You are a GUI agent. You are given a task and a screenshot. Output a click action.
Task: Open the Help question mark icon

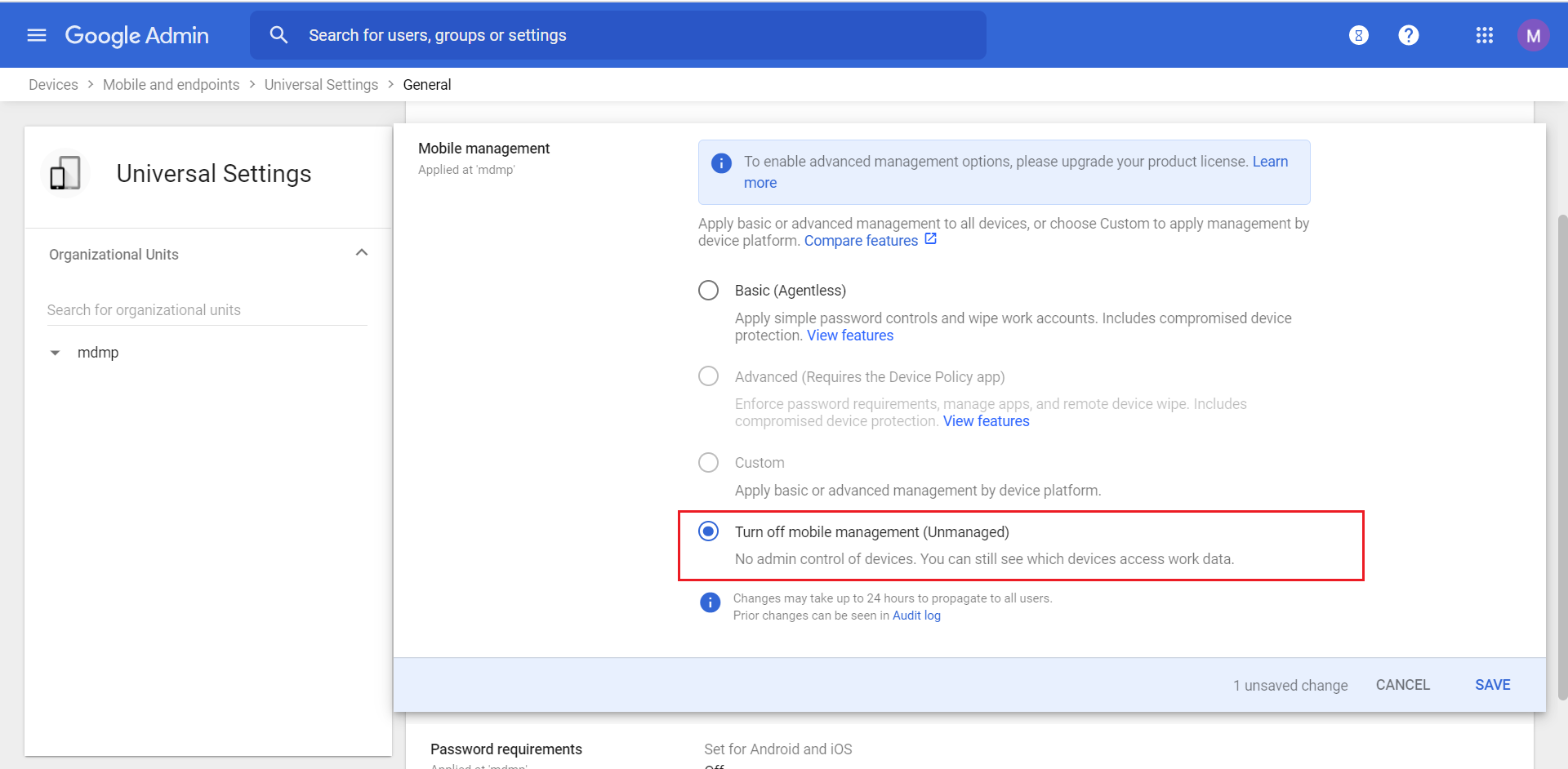tap(1409, 35)
